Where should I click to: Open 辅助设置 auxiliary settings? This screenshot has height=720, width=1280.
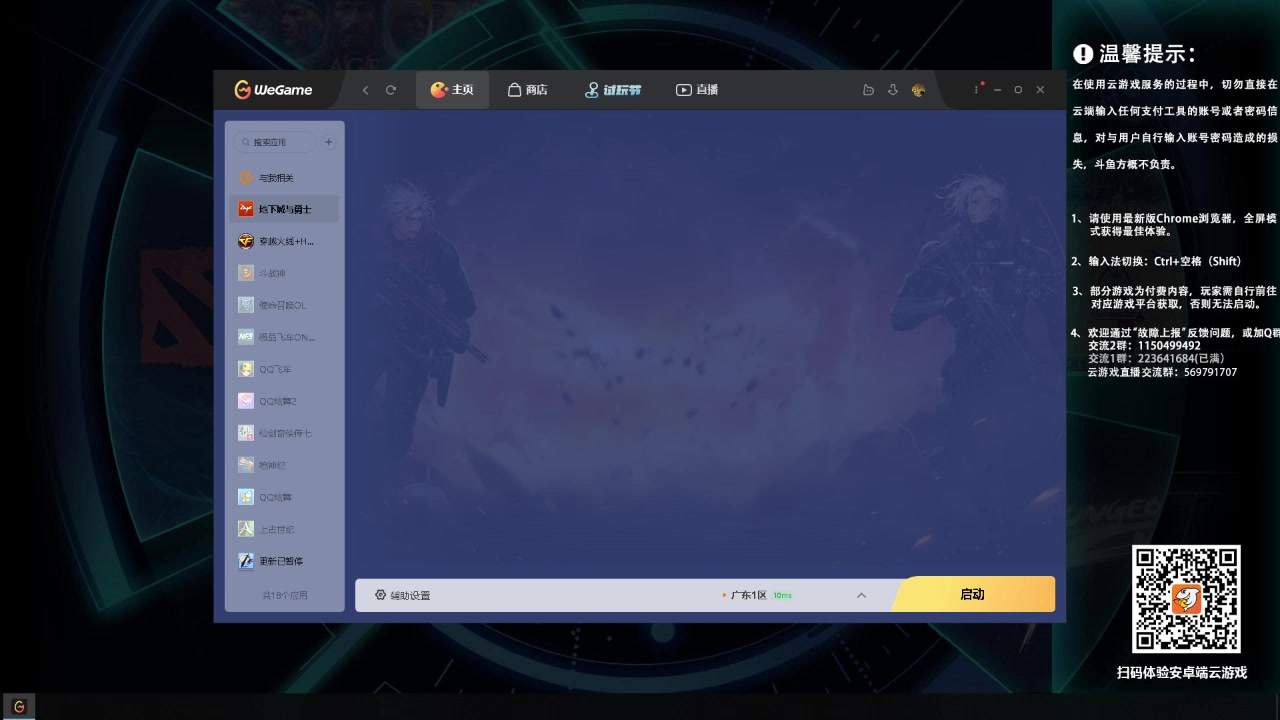(403, 595)
